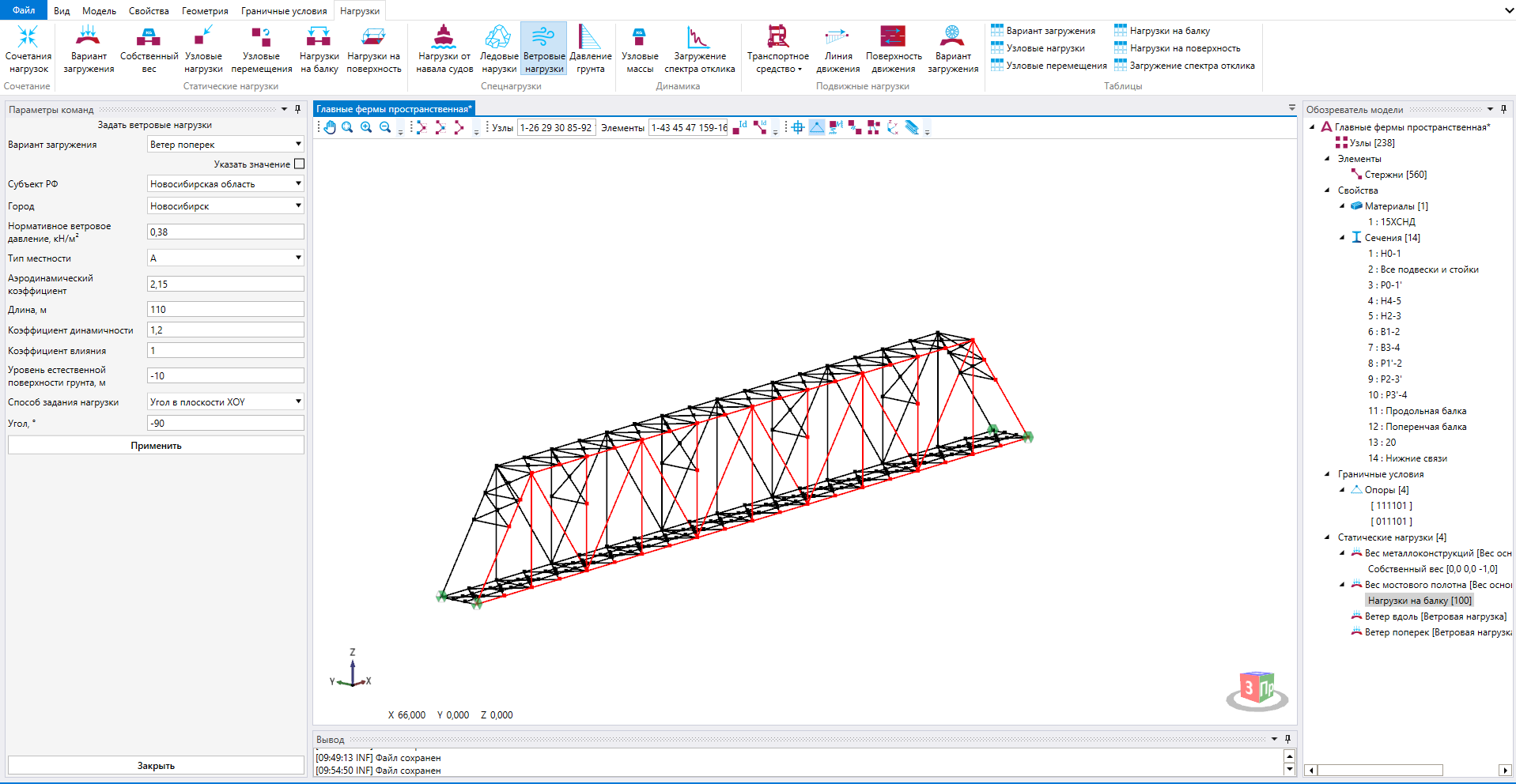Collapse the Материалы [1] tree node
The height and width of the screenshot is (784, 1516).
click(x=1342, y=205)
